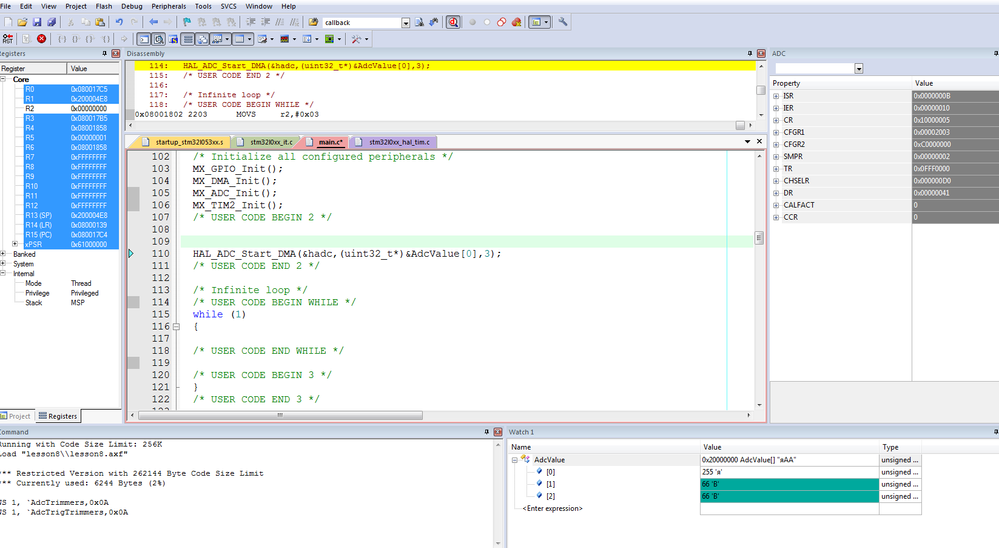Select the R2 register row
This screenshot has height=548, width=999.
click(59, 108)
